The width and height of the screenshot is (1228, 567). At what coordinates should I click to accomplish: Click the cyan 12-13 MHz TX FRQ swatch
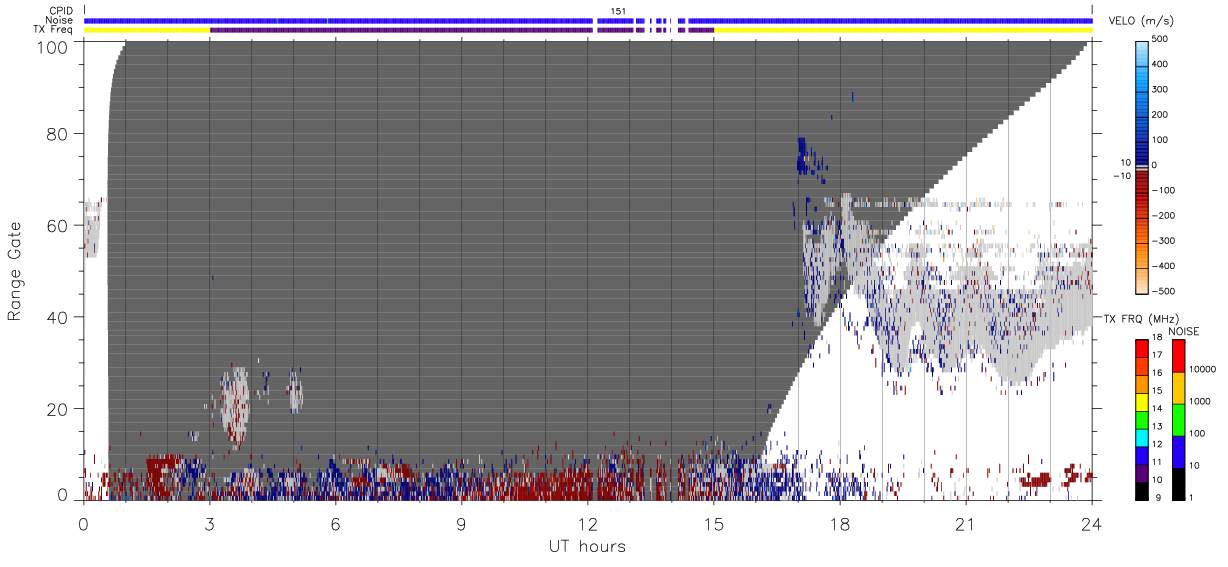(x=1141, y=438)
